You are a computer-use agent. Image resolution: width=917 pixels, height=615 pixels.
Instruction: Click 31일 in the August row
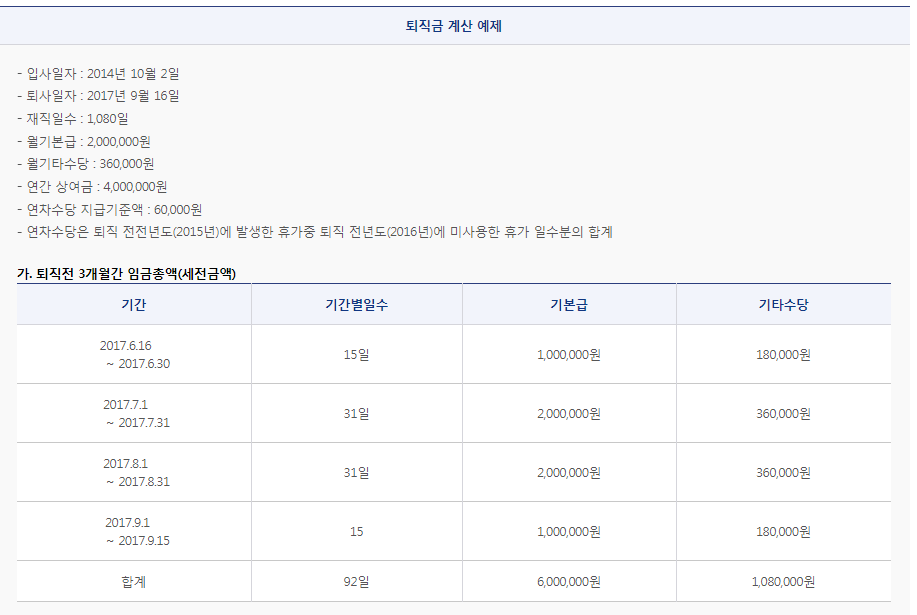pos(357,473)
